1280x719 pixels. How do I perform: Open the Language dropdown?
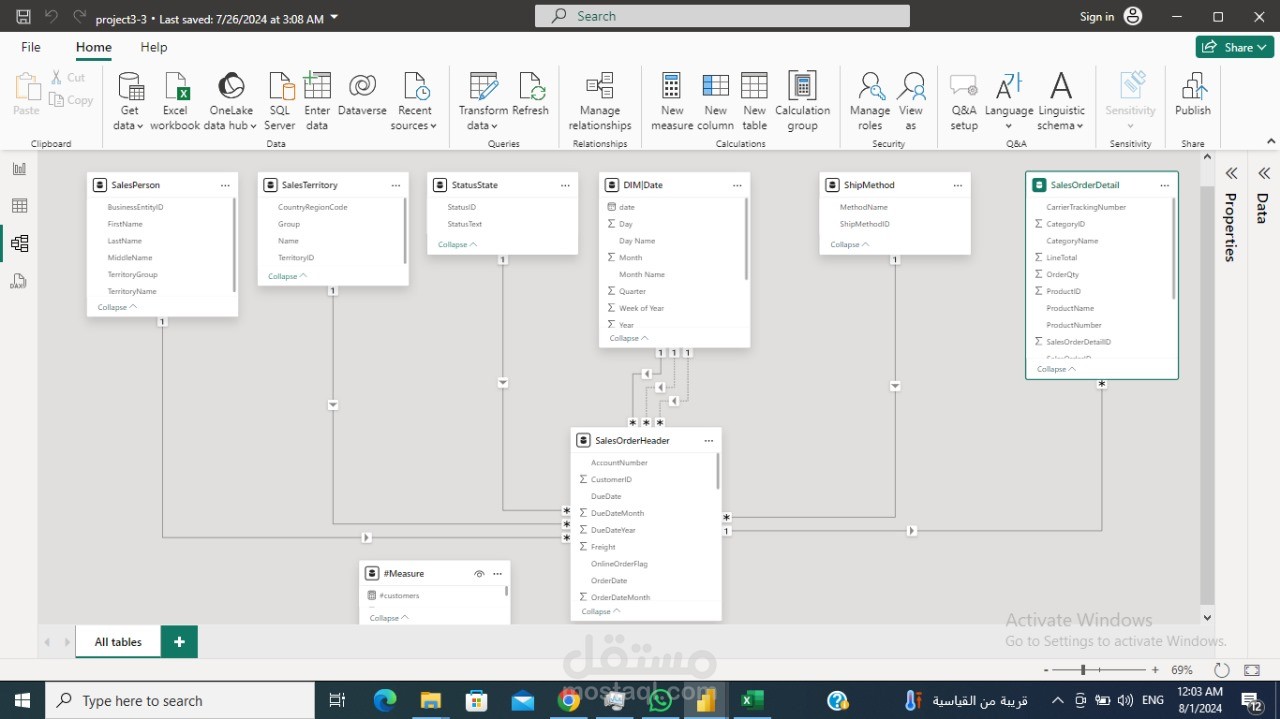click(1009, 101)
